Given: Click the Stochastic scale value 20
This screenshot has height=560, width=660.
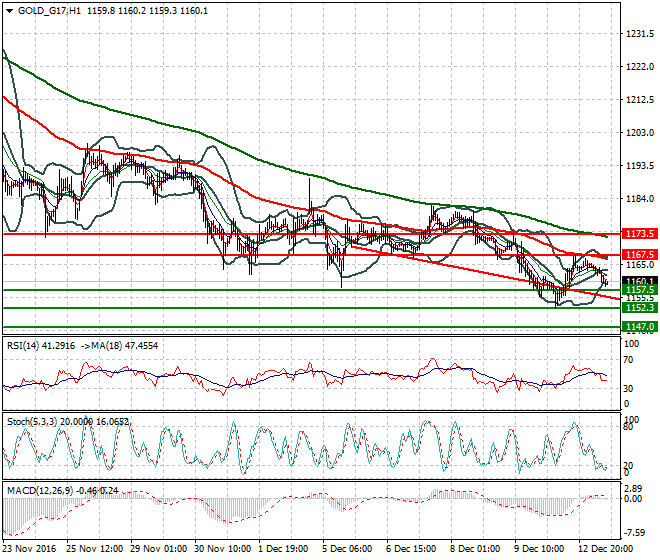Looking at the screenshot, I should click(x=628, y=466).
